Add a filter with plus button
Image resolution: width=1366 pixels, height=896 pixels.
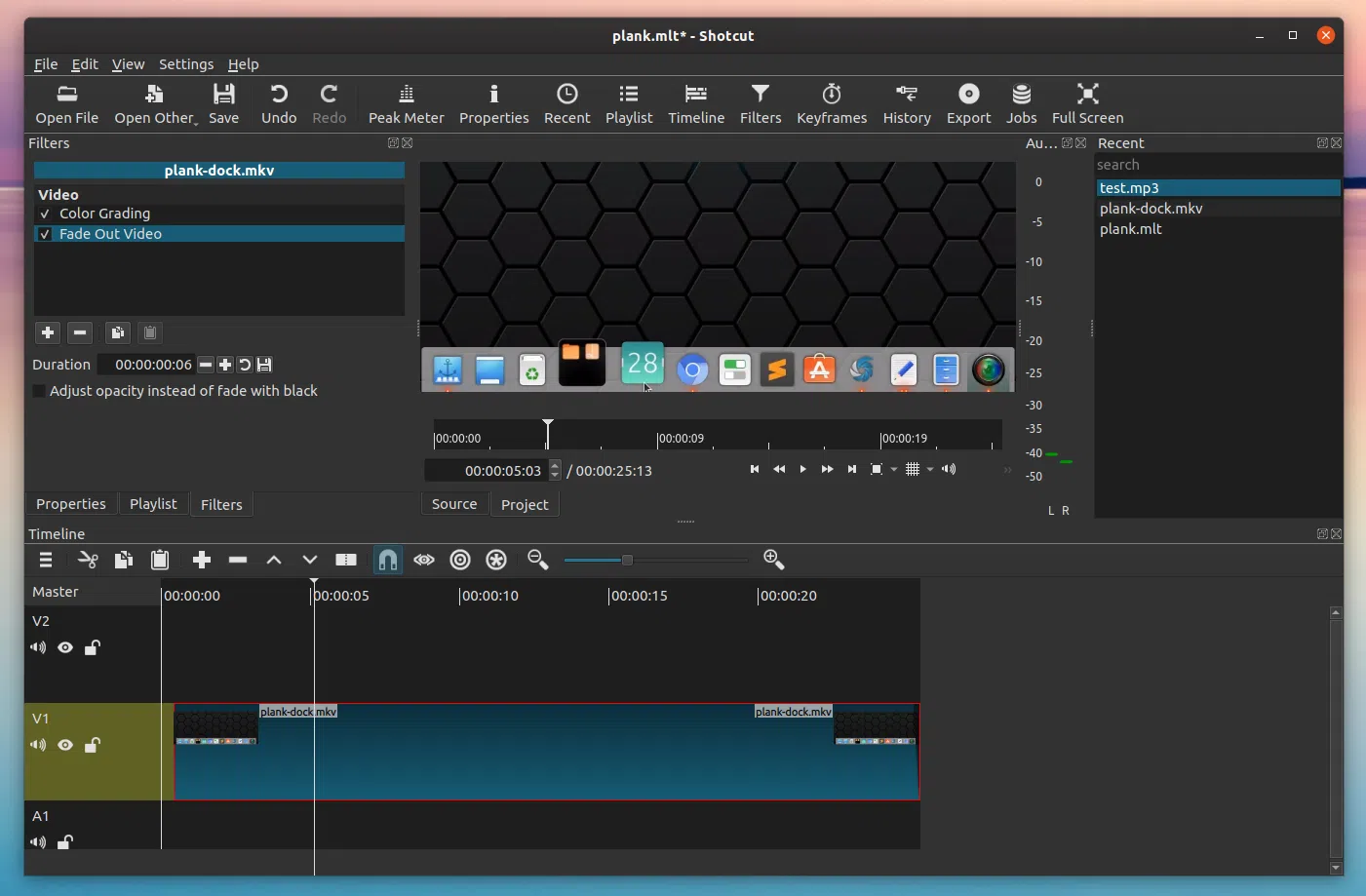[47, 332]
